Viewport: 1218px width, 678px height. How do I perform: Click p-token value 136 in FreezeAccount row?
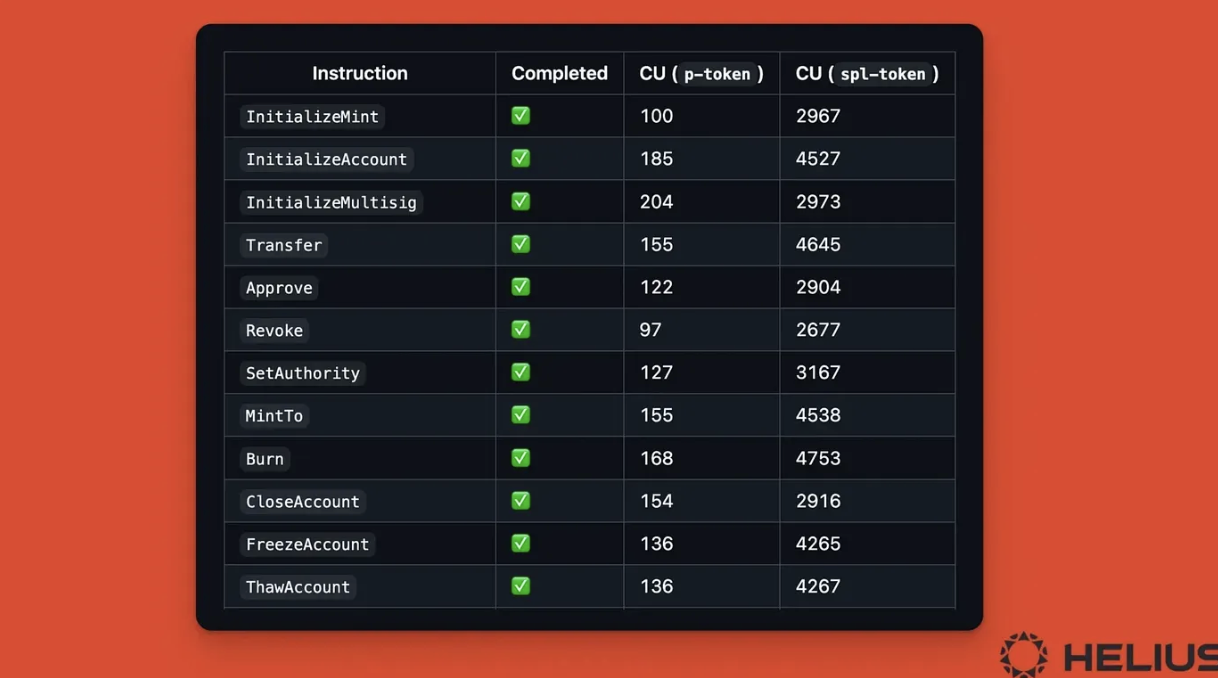[656, 544]
